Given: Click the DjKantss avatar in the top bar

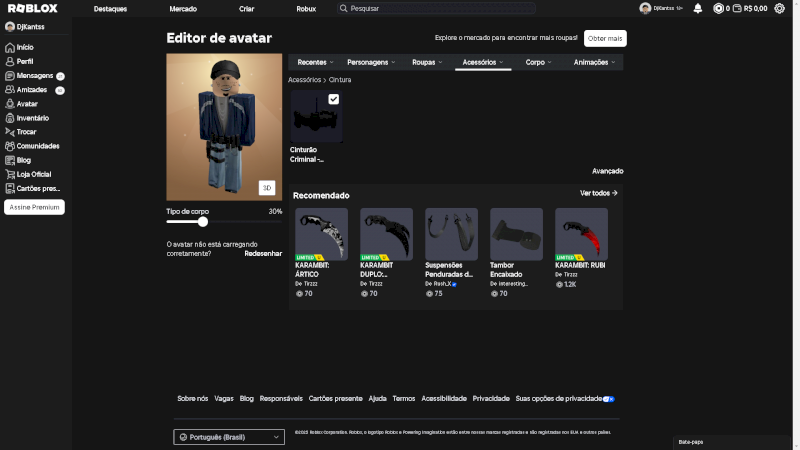Looking at the screenshot, I should click(645, 9).
